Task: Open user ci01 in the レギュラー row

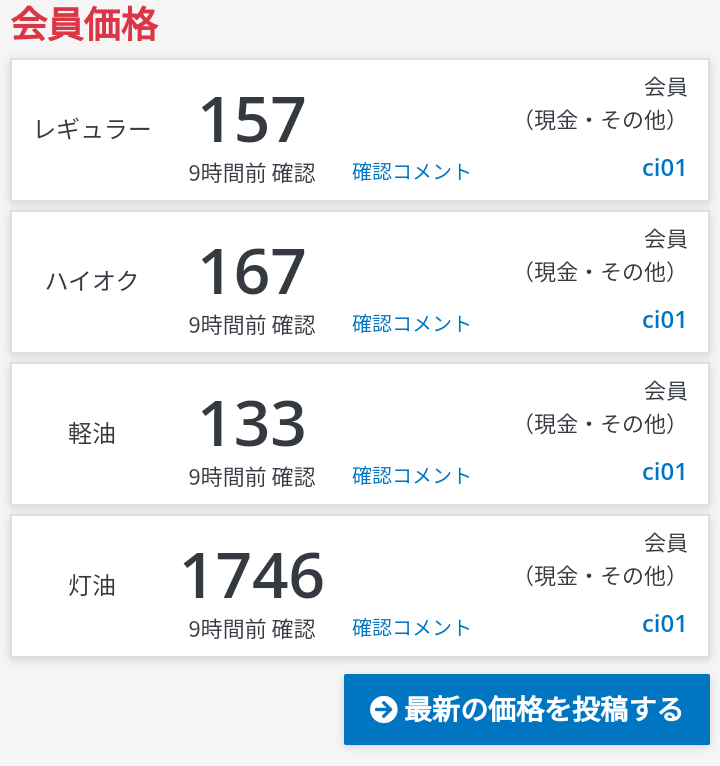Action: [x=664, y=168]
